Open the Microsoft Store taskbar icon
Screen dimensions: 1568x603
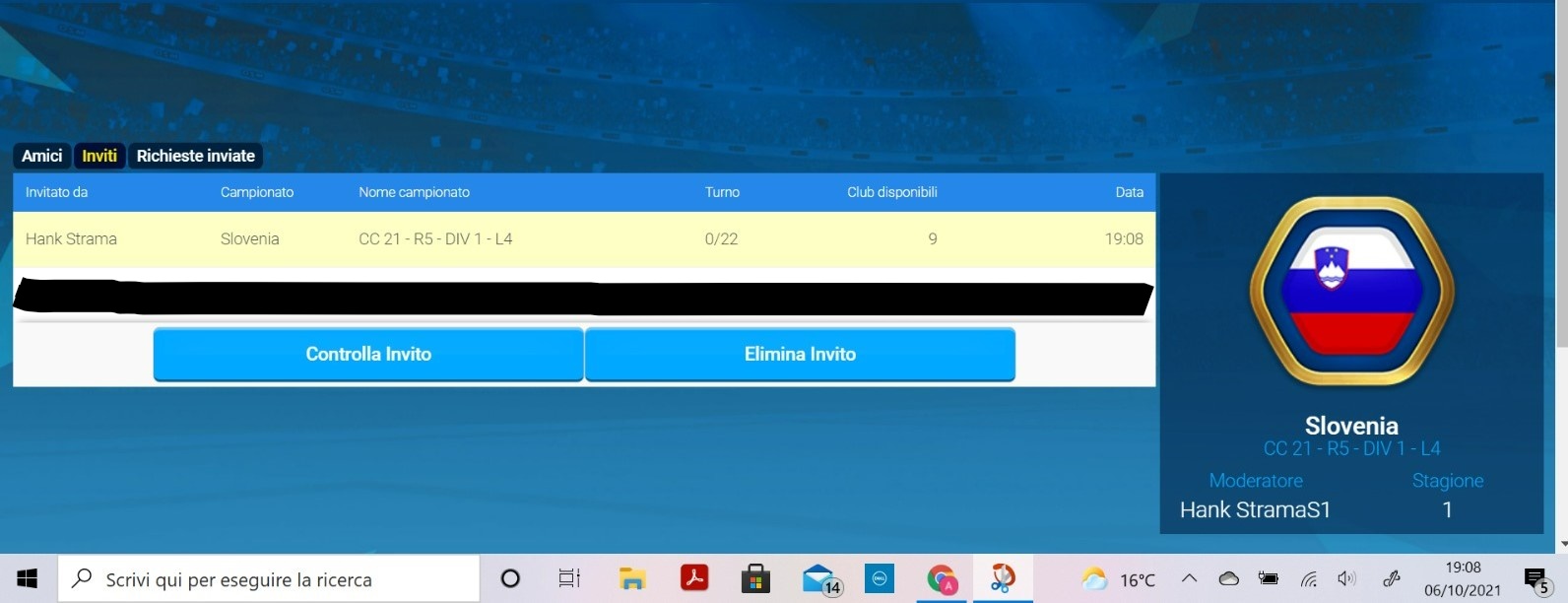tap(755, 579)
